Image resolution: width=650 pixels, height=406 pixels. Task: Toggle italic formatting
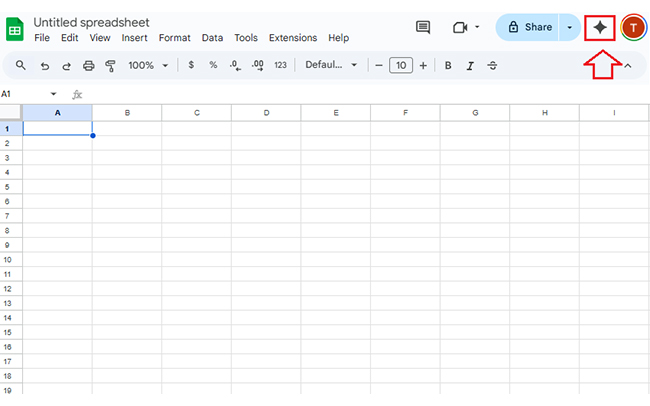click(x=470, y=65)
